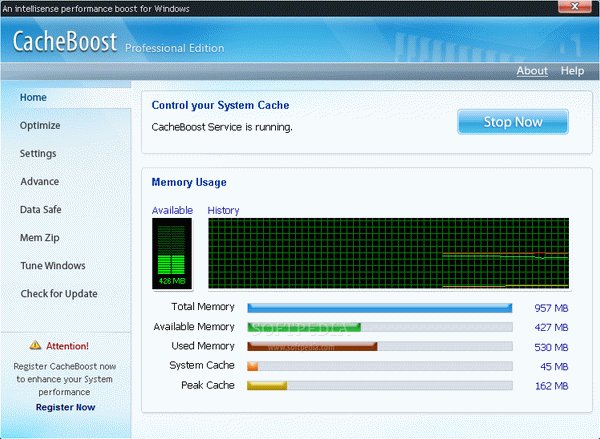Click the Register Now link
Viewport: 600px width, 439px height.
[65, 407]
